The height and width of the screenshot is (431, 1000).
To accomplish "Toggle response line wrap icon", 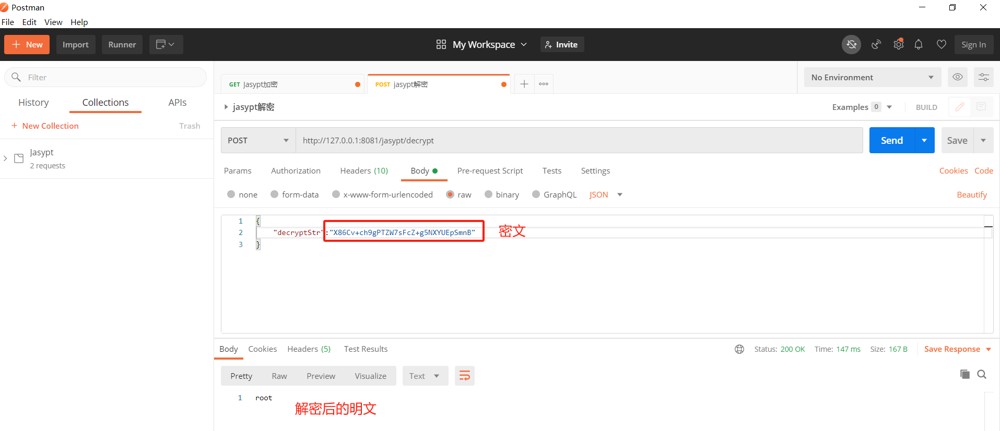I will (x=465, y=376).
